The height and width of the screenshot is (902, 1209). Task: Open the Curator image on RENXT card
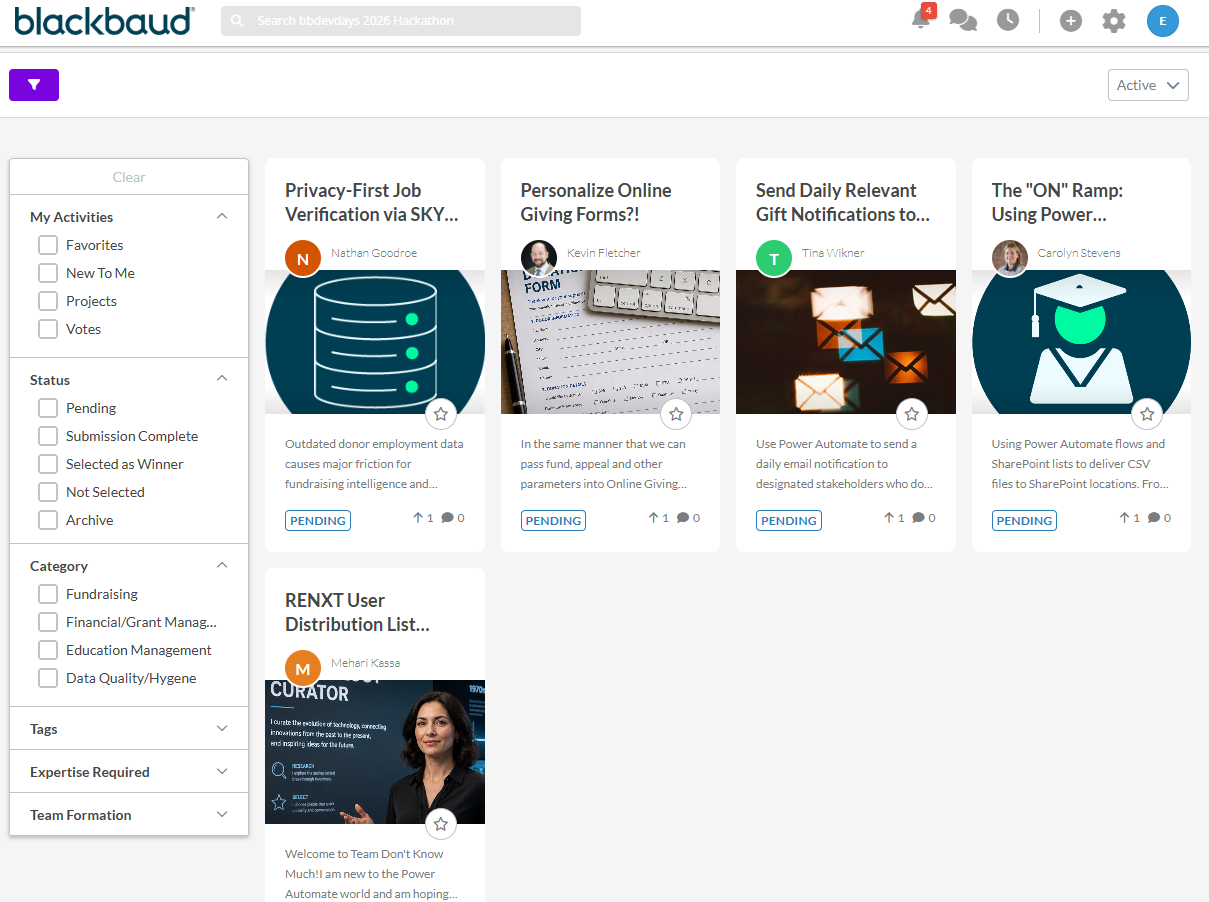coord(375,752)
